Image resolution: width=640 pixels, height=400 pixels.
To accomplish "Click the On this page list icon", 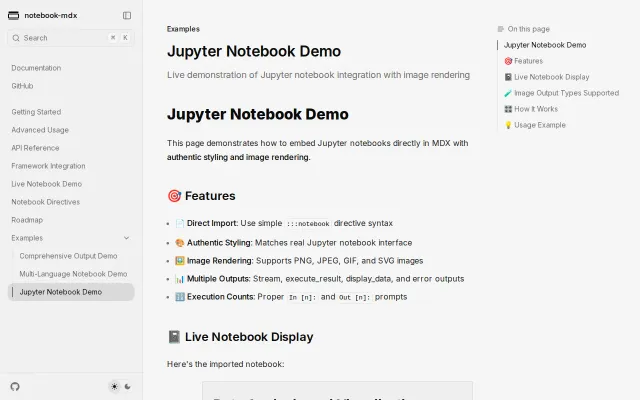I will coord(501,29).
